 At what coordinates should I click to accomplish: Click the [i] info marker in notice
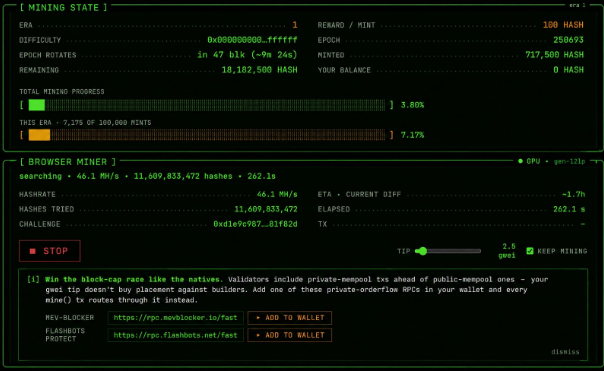point(33,279)
